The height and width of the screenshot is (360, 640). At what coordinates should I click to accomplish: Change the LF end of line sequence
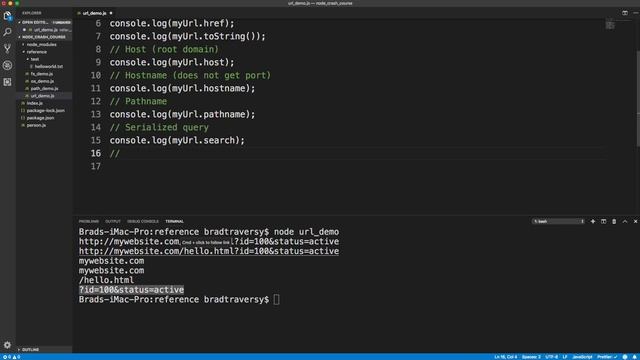(x=565, y=357)
